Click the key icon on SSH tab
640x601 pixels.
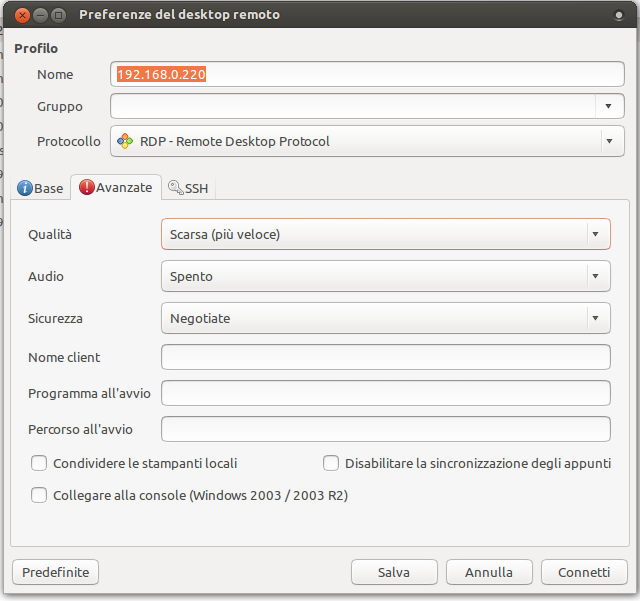pyautogui.click(x=176, y=188)
